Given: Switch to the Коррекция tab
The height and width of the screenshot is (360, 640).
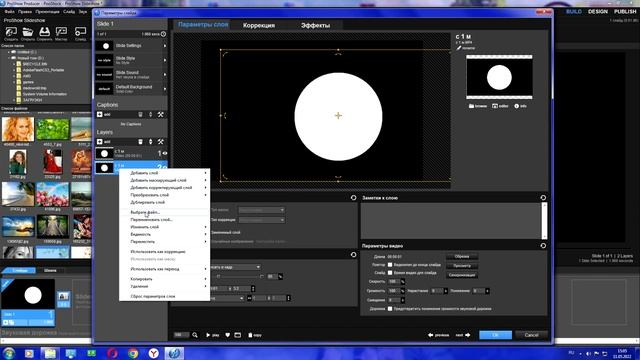Looking at the screenshot, I should click(259, 25).
